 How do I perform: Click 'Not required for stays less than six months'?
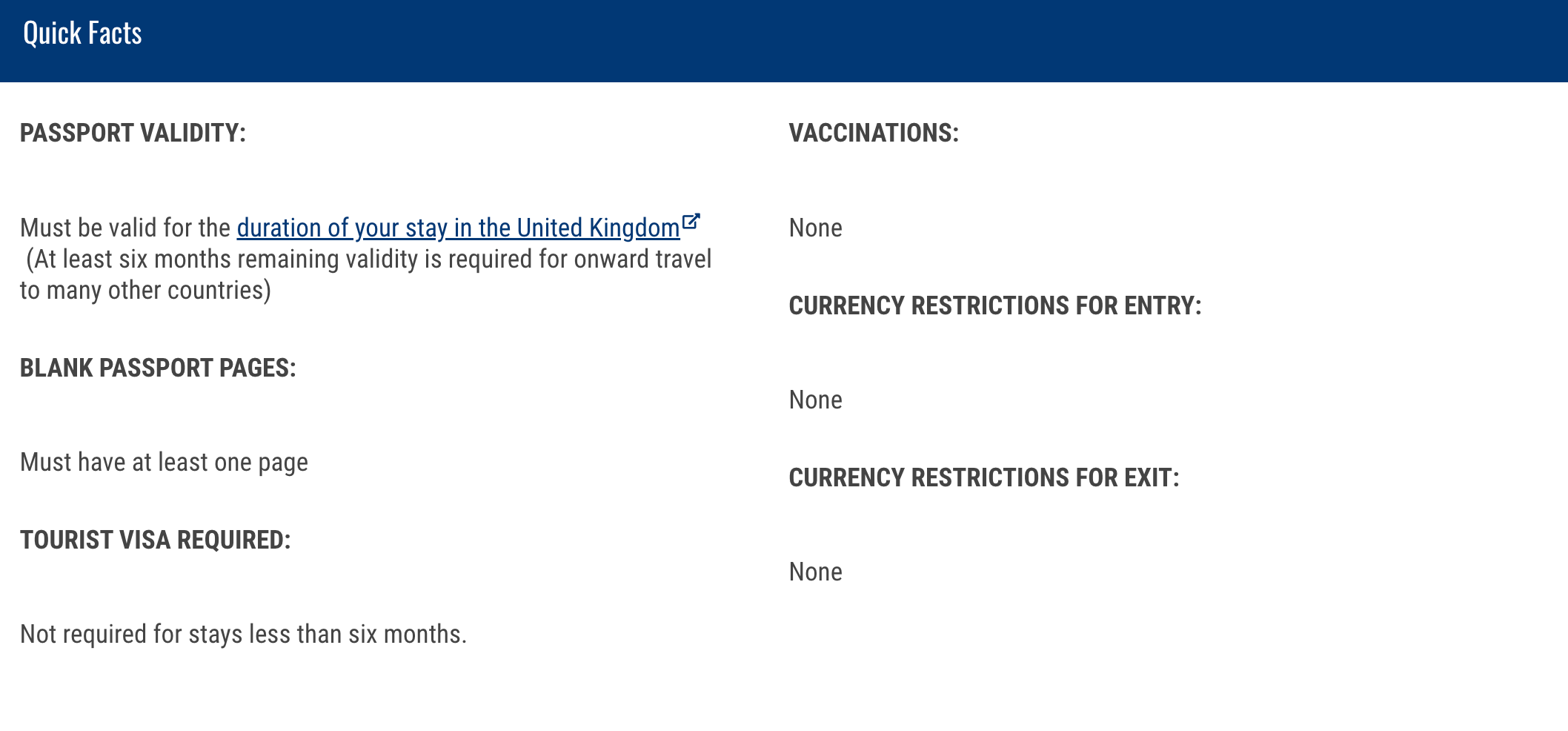click(x=243, y=635)
